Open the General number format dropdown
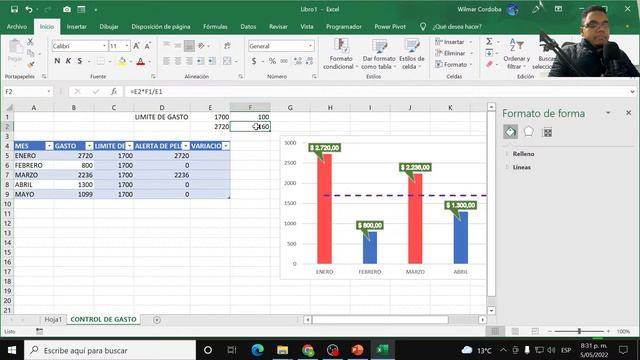640x360 pixels. click(x=310, y=46)
